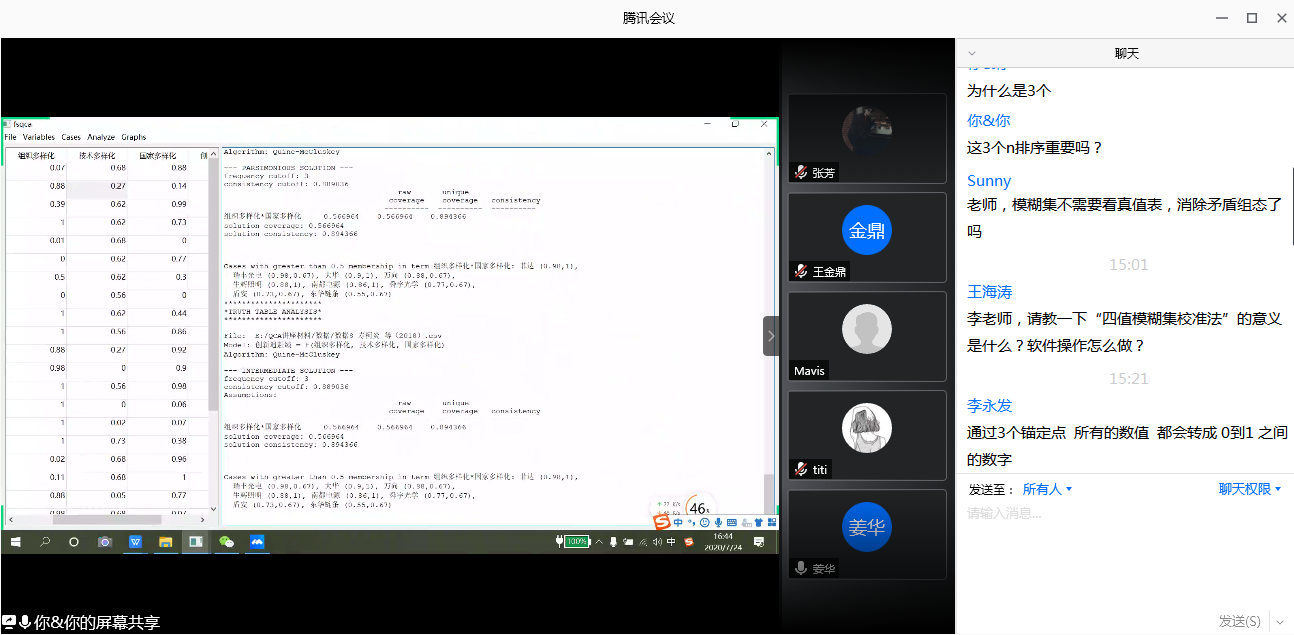Image resolution: width=1294 pixels, height=635 pixels.
Task: Open the Variables menu in fsqca
Action: pos(39,137)
